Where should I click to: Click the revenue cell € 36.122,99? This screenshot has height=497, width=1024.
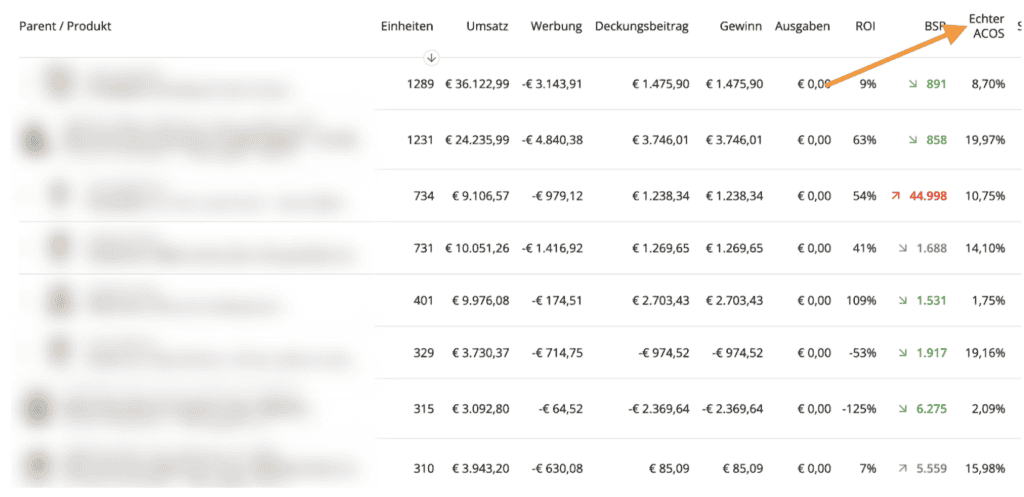click(477, 84)
